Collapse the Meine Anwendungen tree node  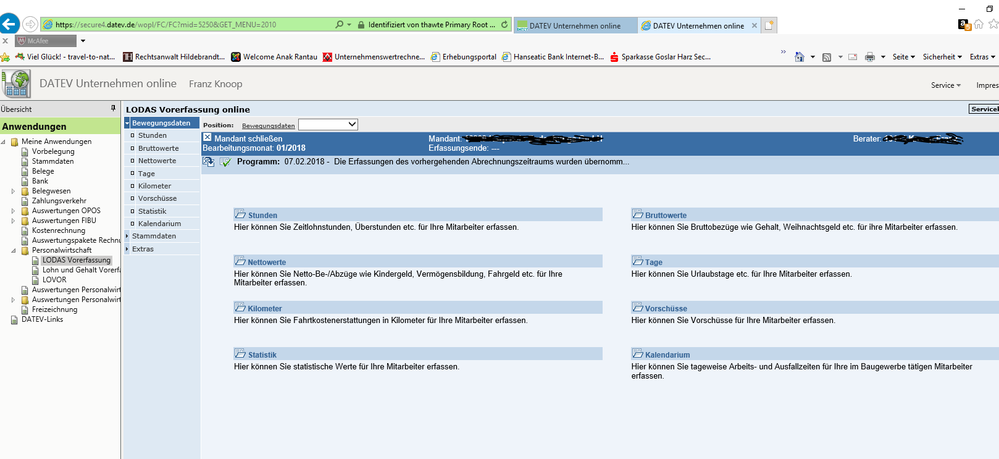point(4,142)
